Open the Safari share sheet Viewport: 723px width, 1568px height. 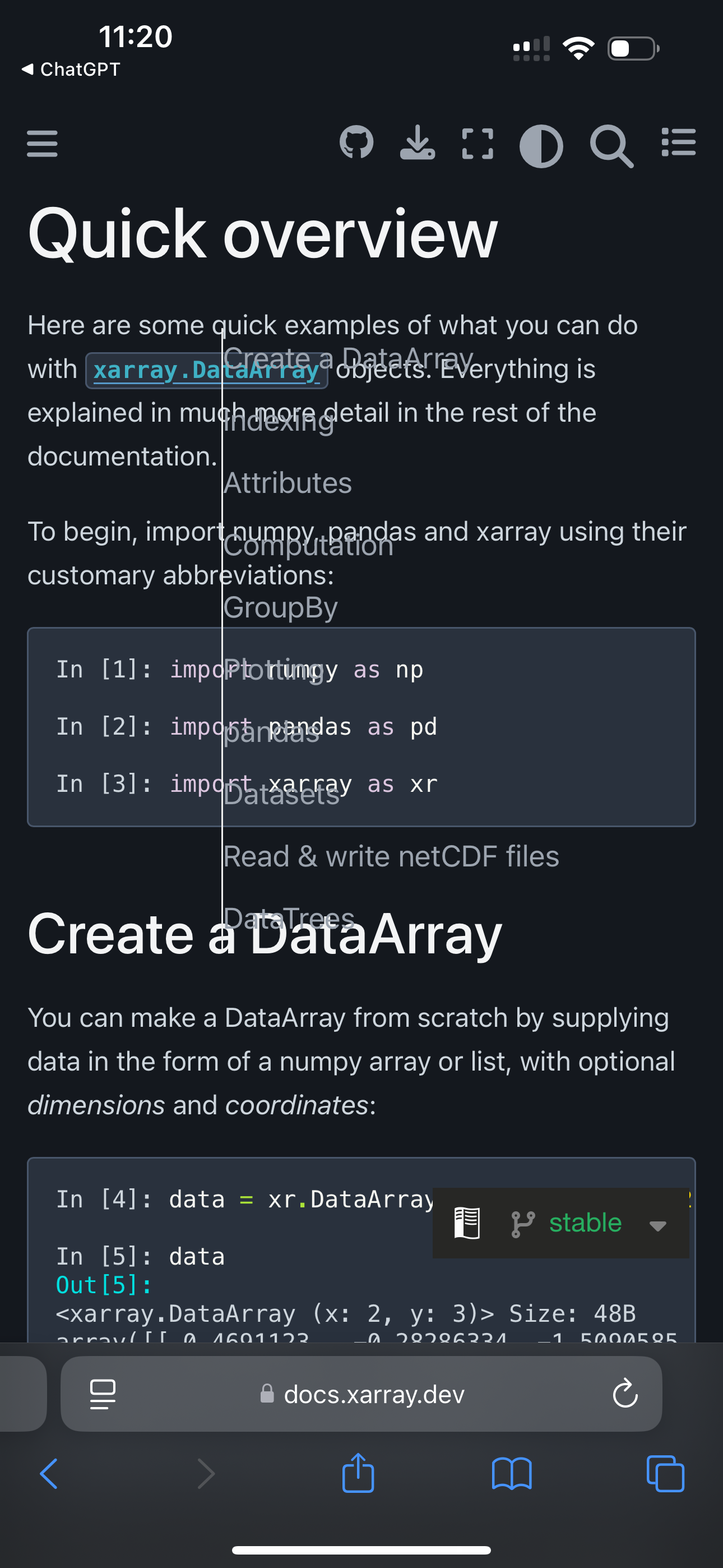tap(358, 1473)
